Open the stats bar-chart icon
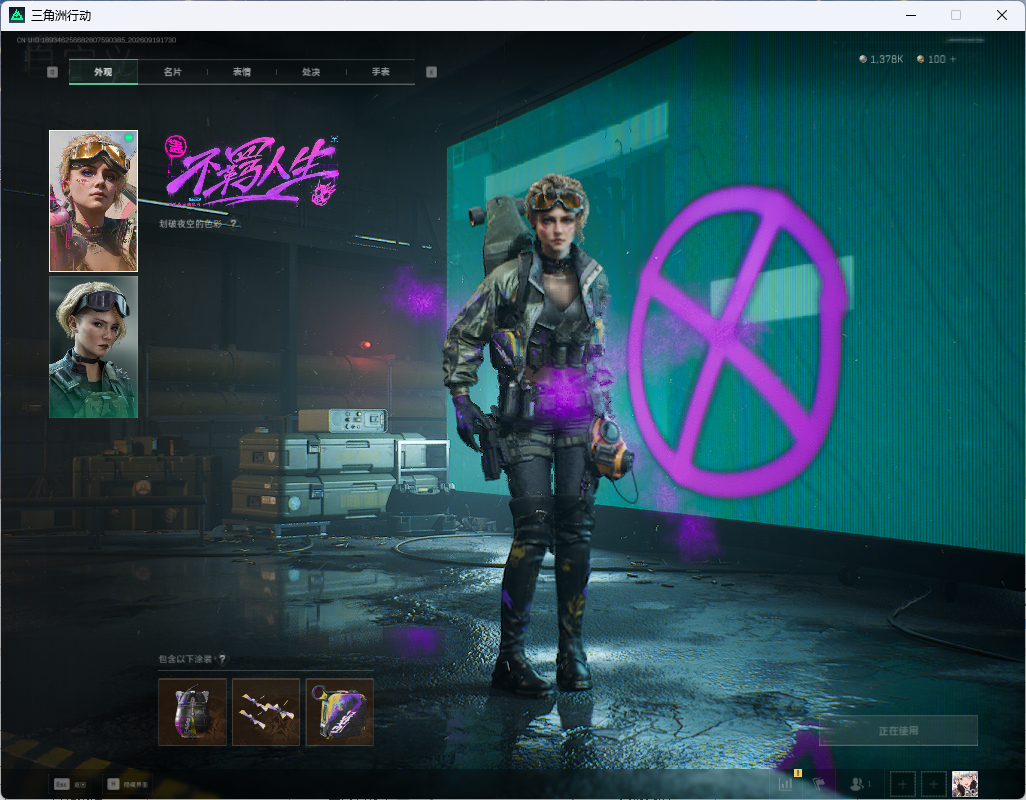 (786, 783)
